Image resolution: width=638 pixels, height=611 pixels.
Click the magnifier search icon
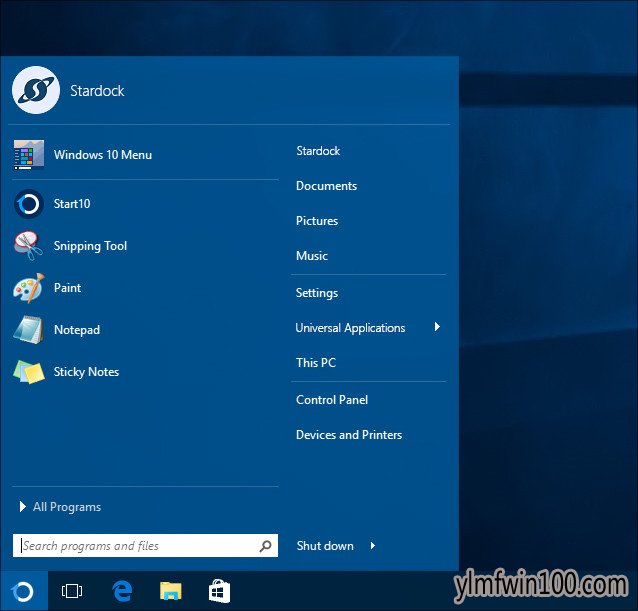(x=265, y=546)
